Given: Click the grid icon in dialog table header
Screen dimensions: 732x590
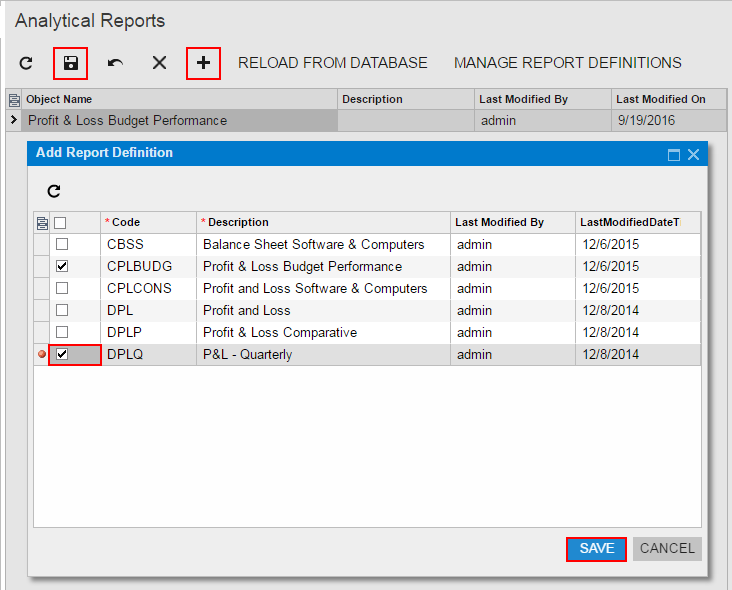Looking at the screenshot, I should click(41, 223).
